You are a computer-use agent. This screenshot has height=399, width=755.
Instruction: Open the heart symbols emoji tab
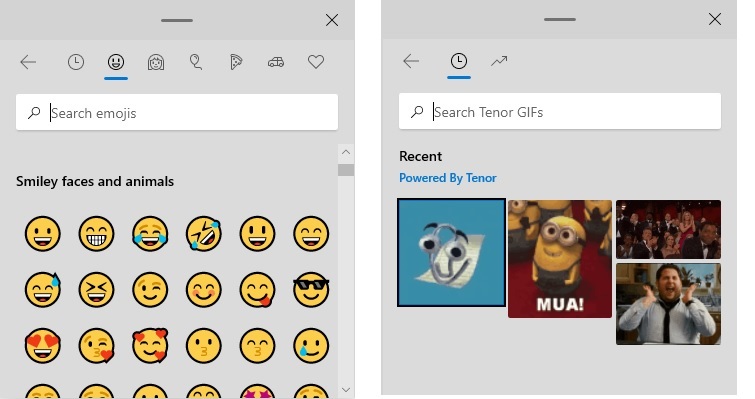[316, 62]
